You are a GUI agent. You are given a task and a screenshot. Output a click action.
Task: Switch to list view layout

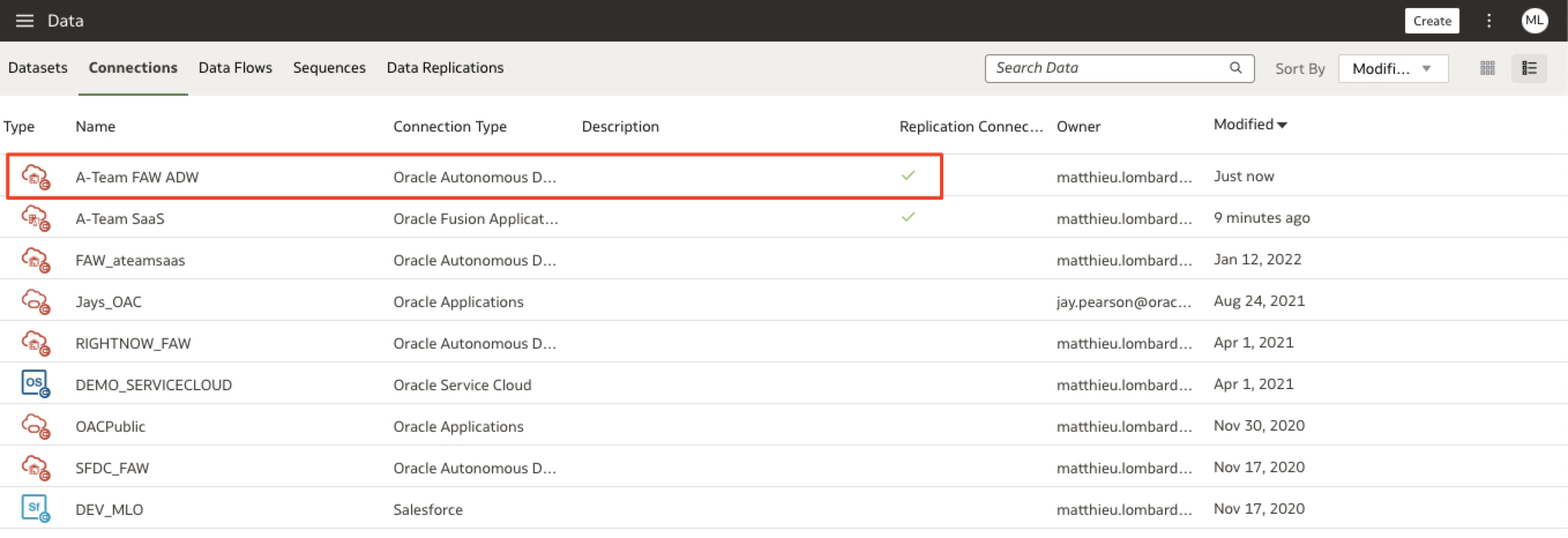click(1529, 68)
